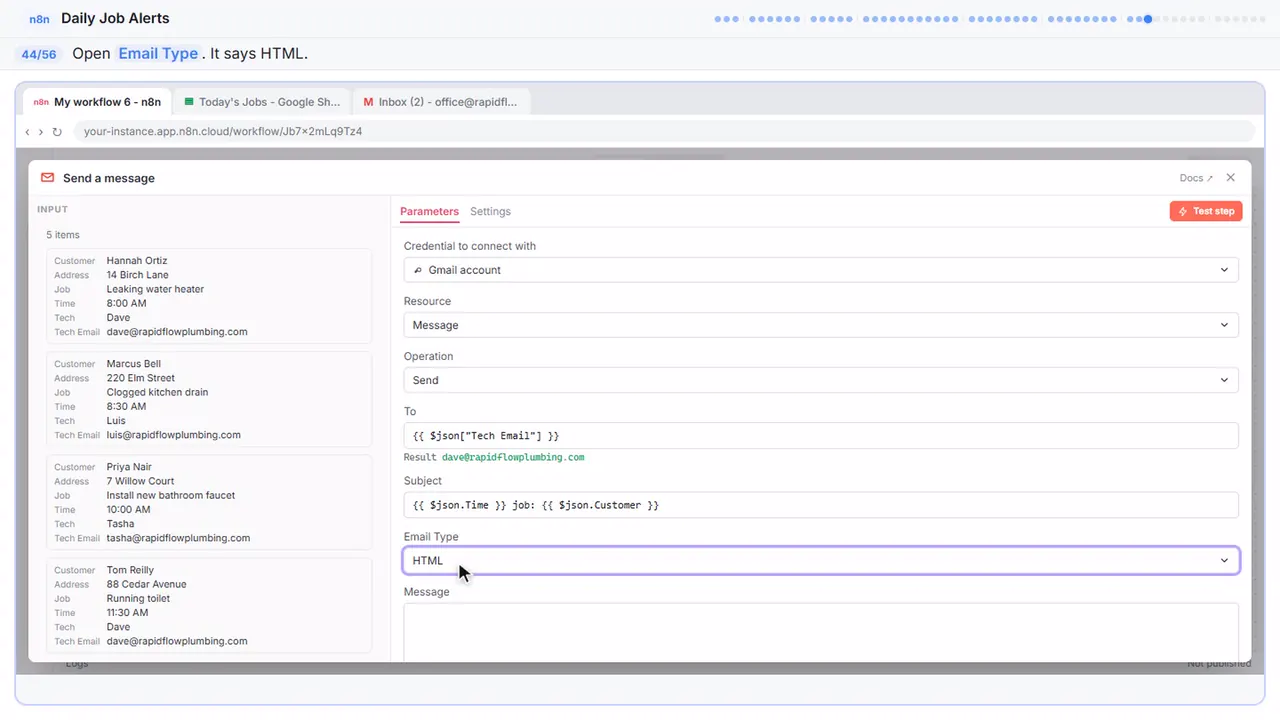Open the Today's Jobs Google Sheets tab

pos(262,102)
